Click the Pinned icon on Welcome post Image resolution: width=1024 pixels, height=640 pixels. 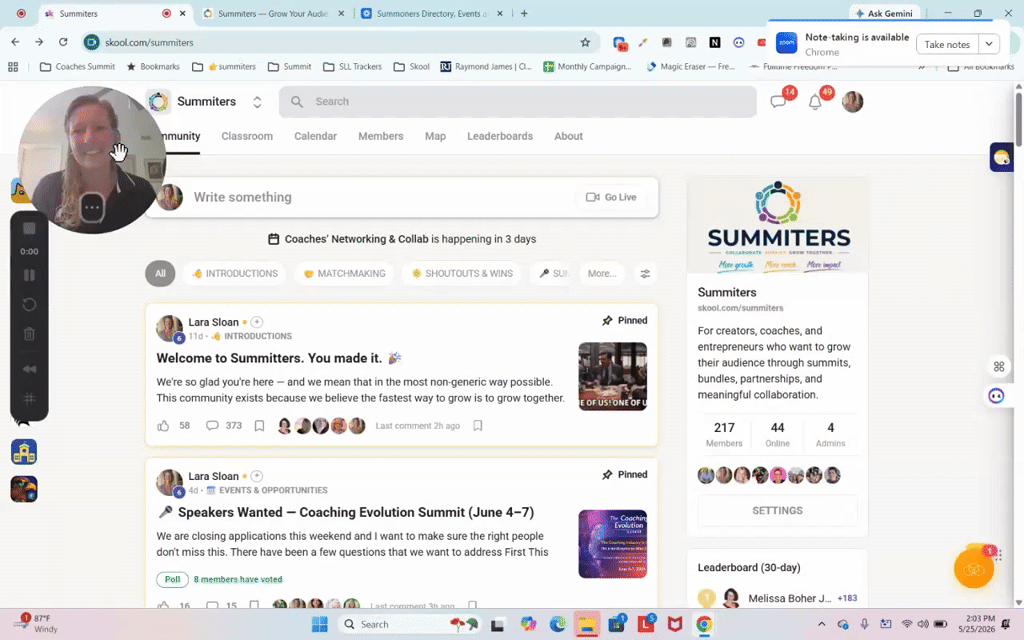point(607,321)
